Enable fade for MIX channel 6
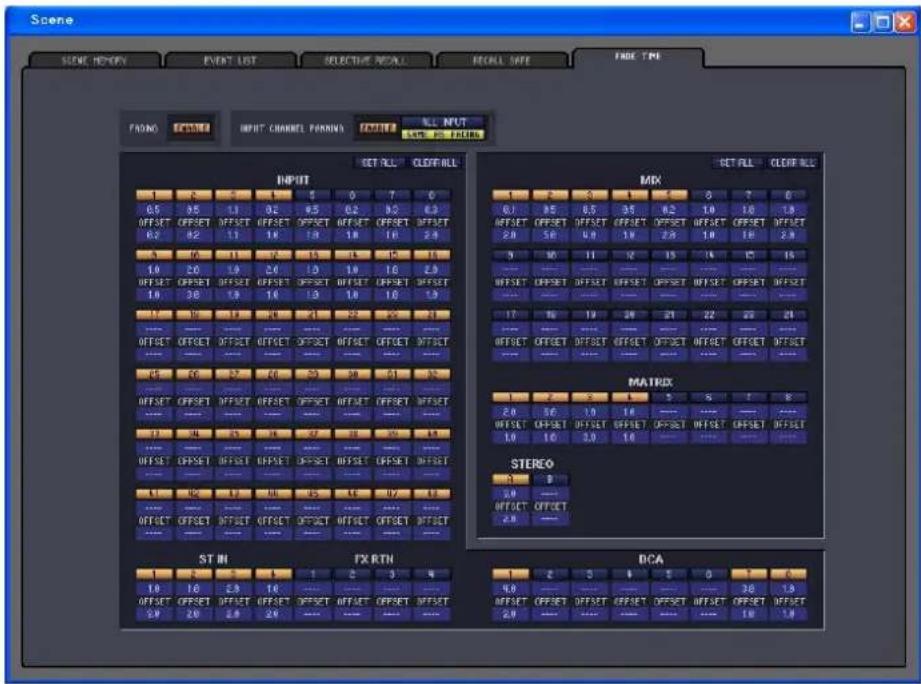This screenshot has width=921, height=684. 709,195
